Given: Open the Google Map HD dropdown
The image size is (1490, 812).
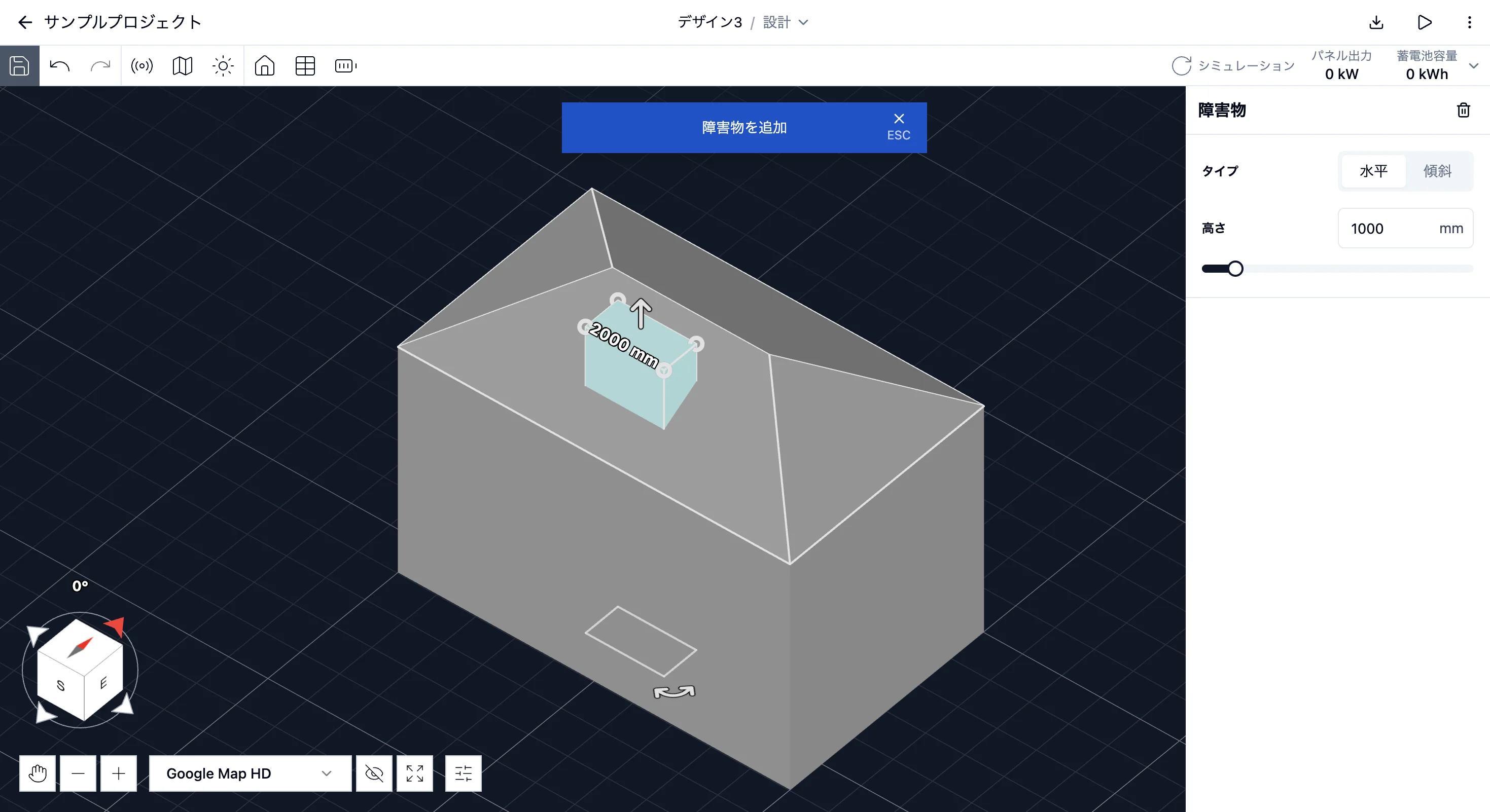Looking at the screenshot, I should (x=250, y=772).
